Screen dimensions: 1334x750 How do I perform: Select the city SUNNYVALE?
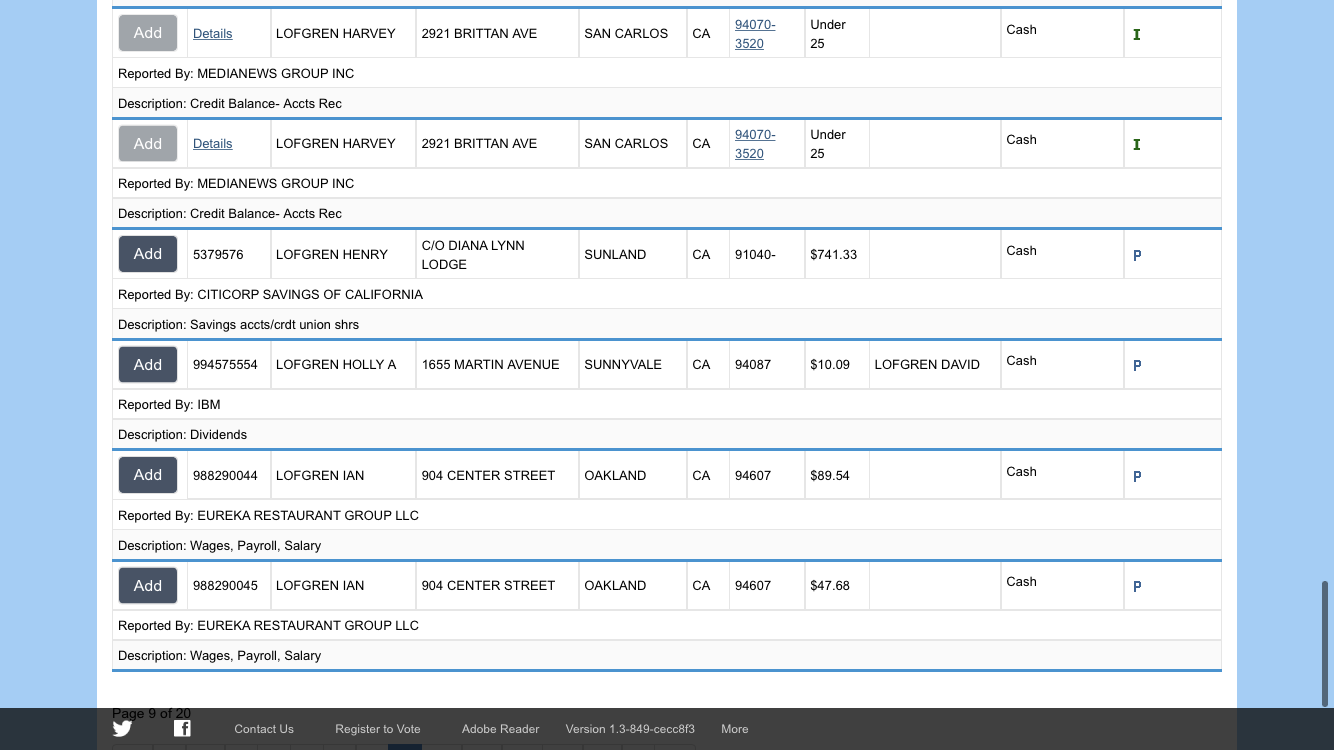[623, 365]
